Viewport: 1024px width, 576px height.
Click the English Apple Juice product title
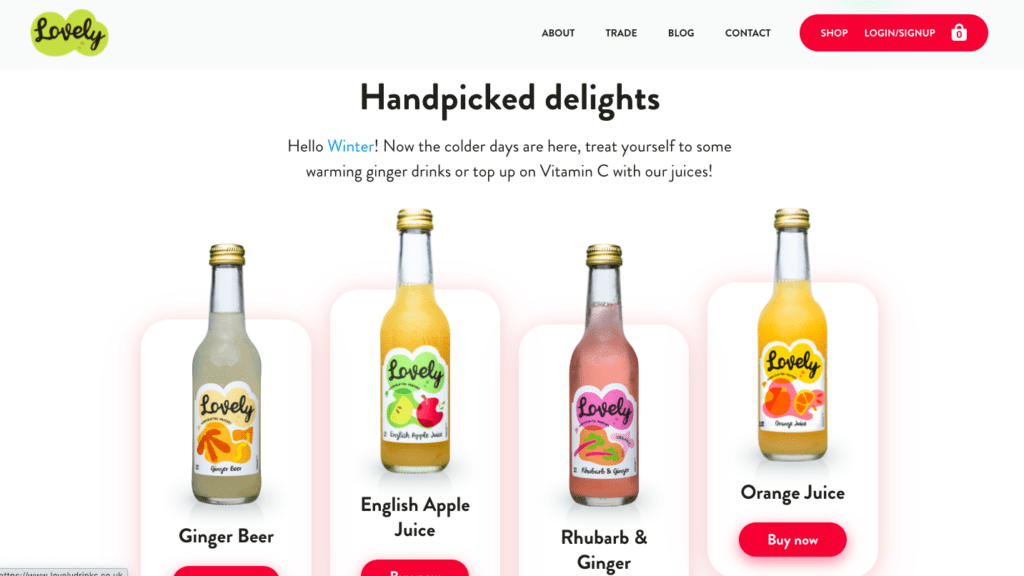coord(415,517)
